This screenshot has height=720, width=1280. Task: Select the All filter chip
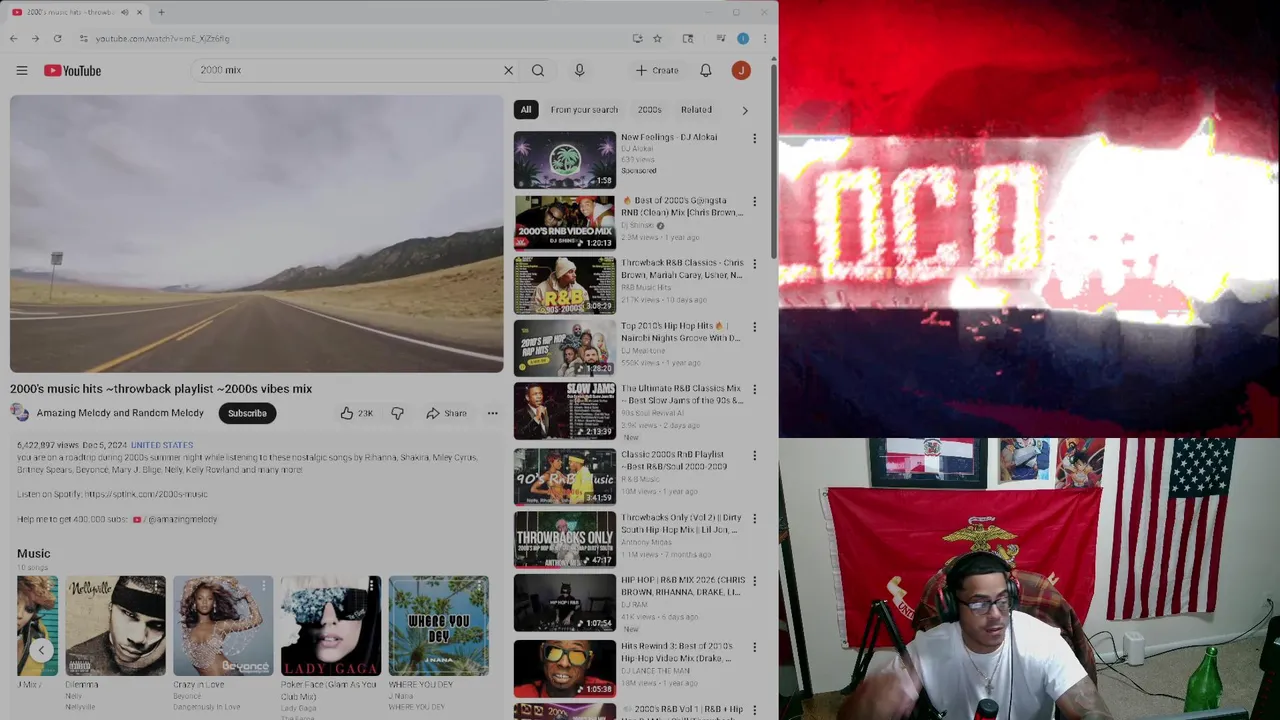(526, 110)
